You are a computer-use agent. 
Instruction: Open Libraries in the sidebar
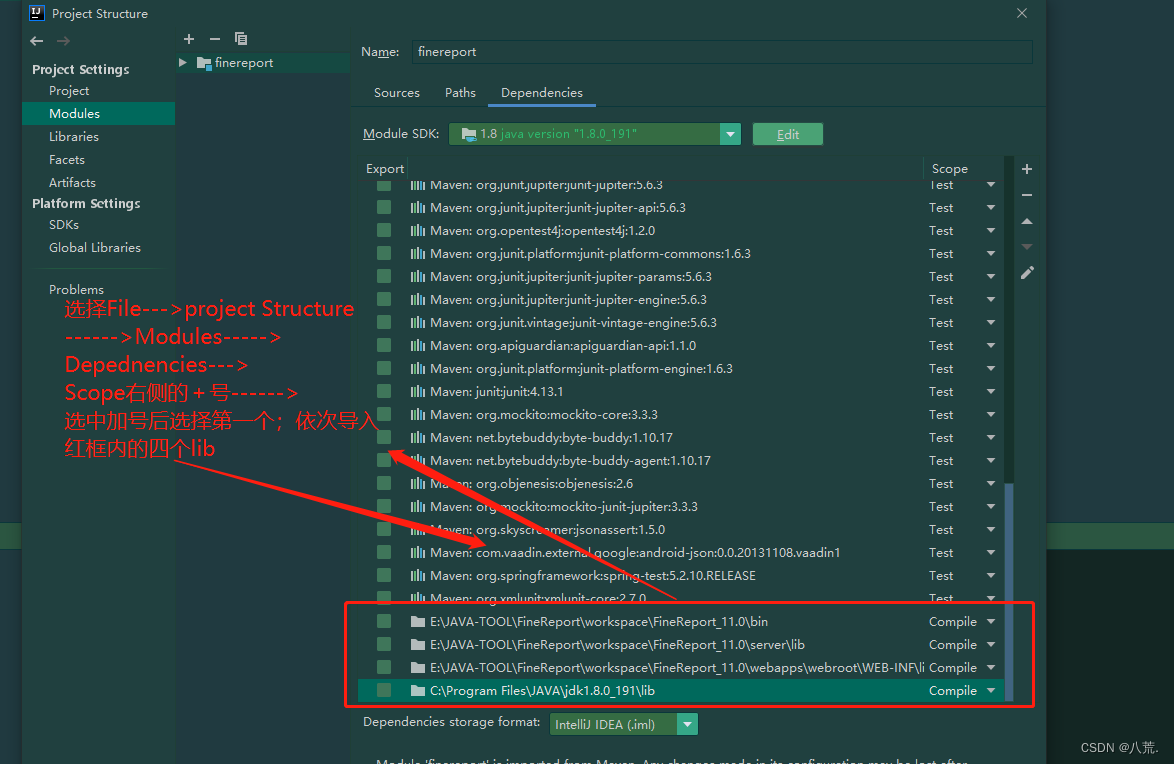[x=73, y=136]
